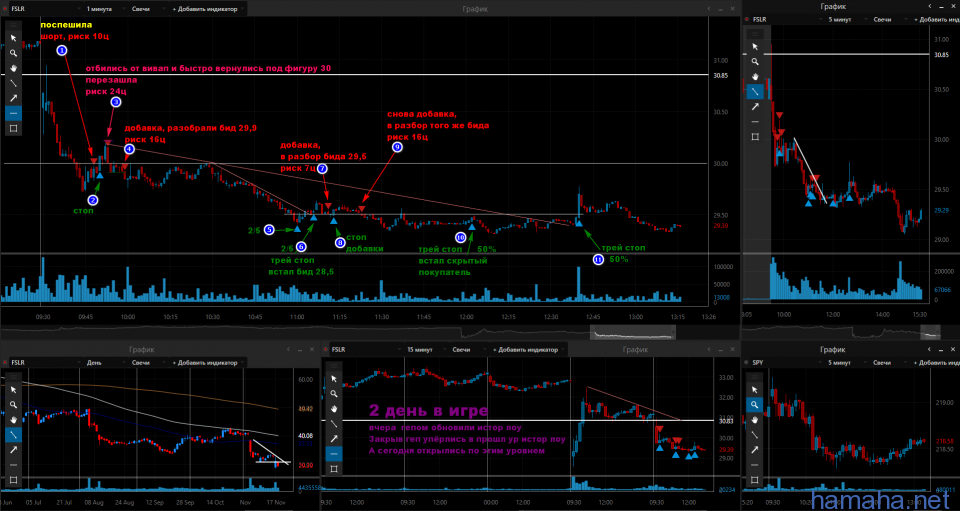Select the zoom magnifier in the 1-minute chart

(13, 53)
